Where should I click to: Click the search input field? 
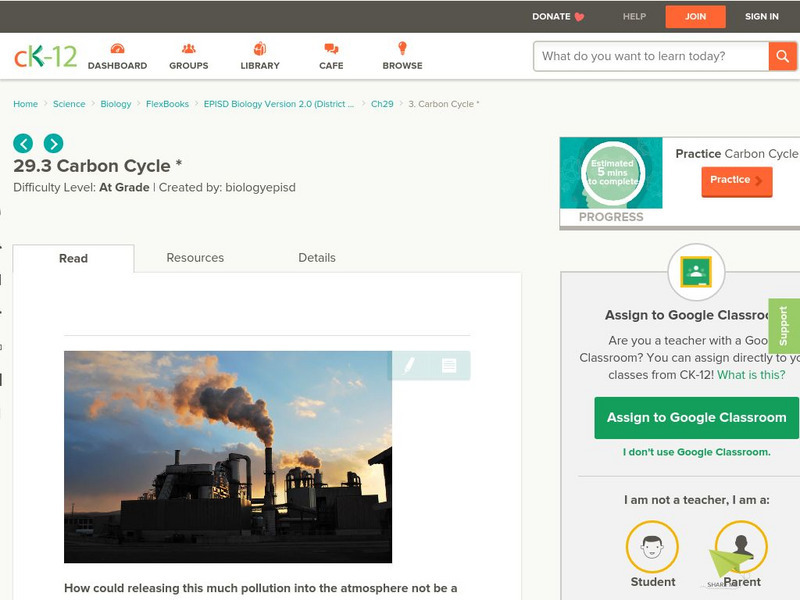pyautogui.click(x=651, y=56)
